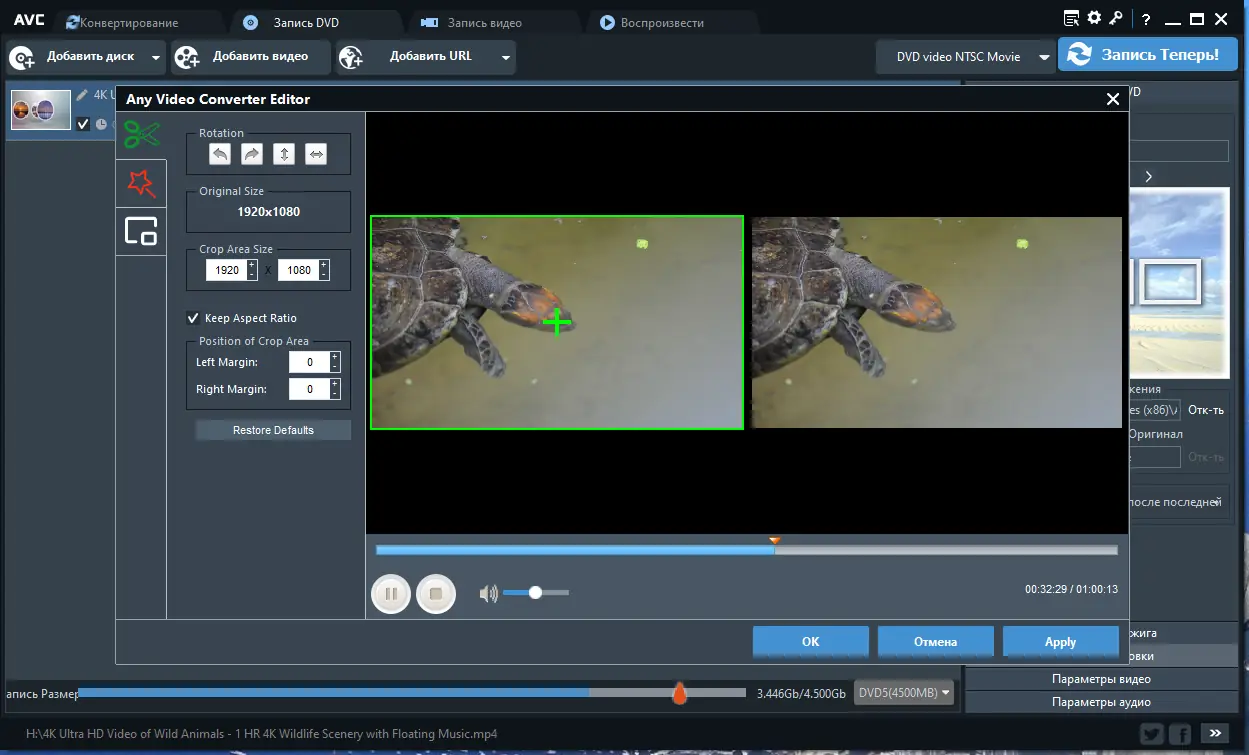The image size is (1249, 755).
Task: Expand the Параметры видео section
Action: pyautogui.click(x=1100, y=679)
